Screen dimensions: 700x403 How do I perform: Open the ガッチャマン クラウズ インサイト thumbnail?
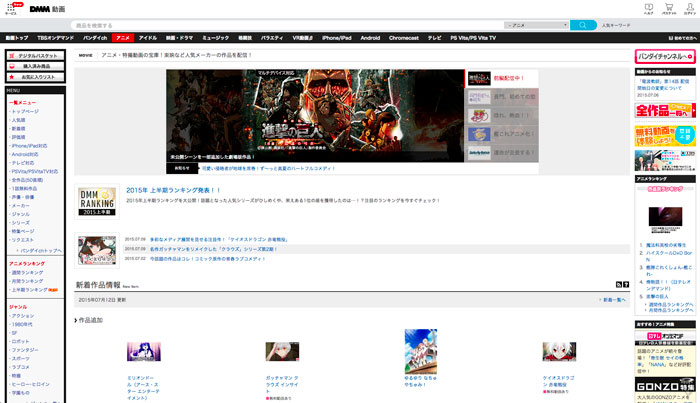282,352
